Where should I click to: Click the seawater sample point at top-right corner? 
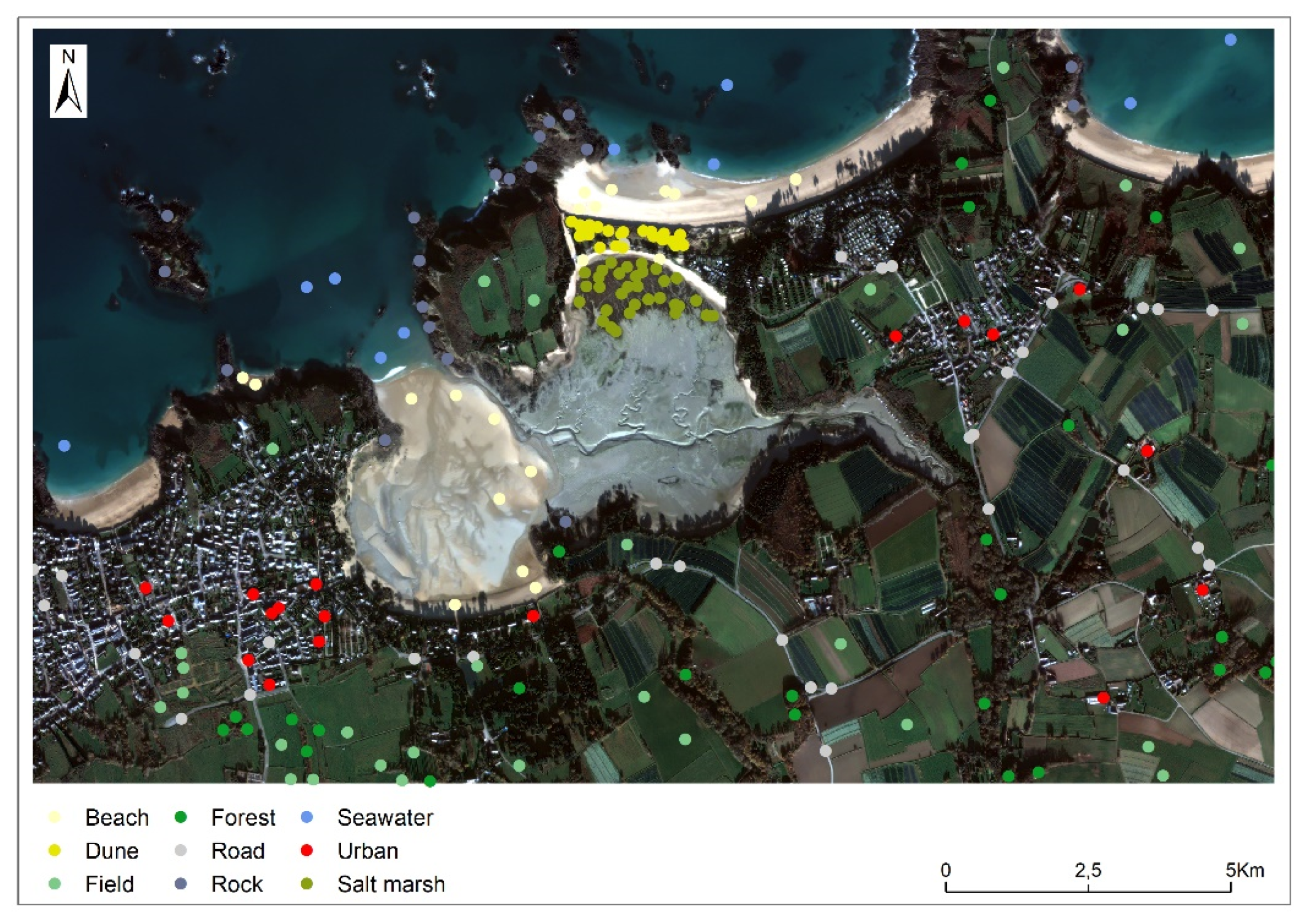click(1230, 40)
